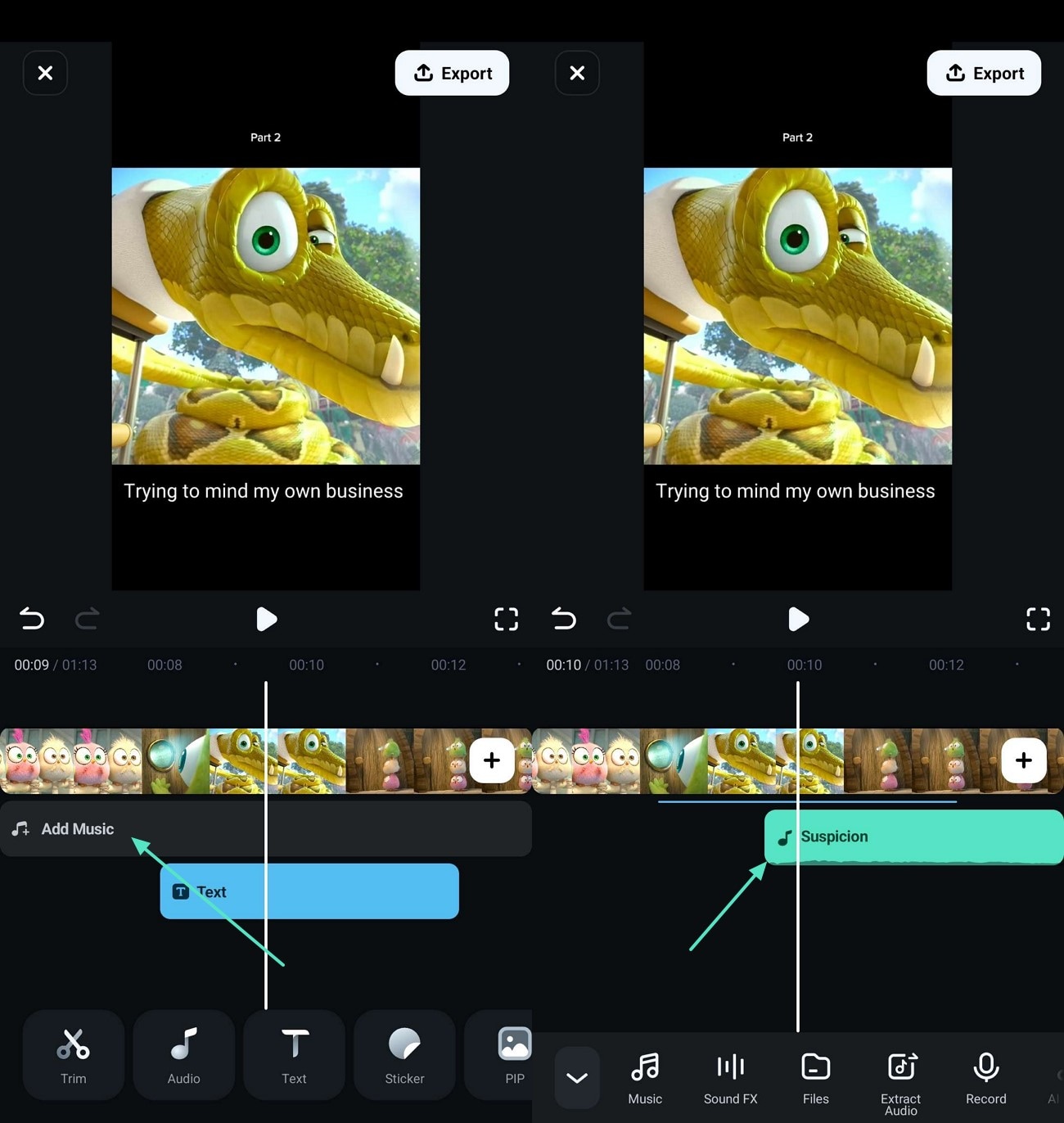Tap 'Part 2' title in right preview

point(797,138)
